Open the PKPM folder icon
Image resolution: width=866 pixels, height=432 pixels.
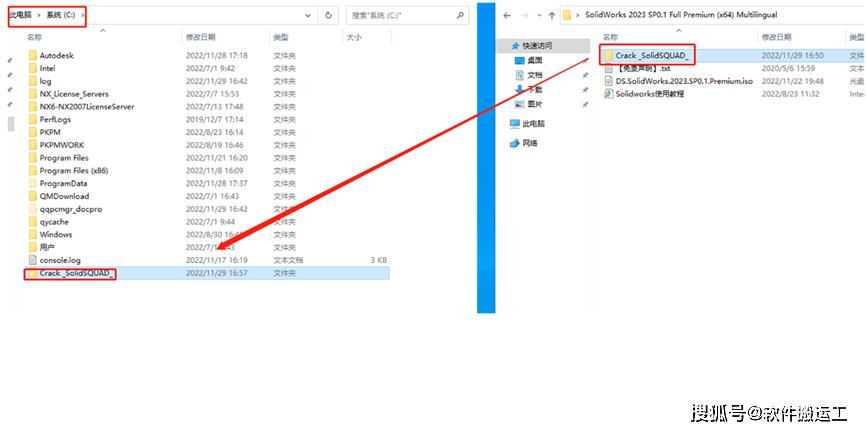coord(33,132)
